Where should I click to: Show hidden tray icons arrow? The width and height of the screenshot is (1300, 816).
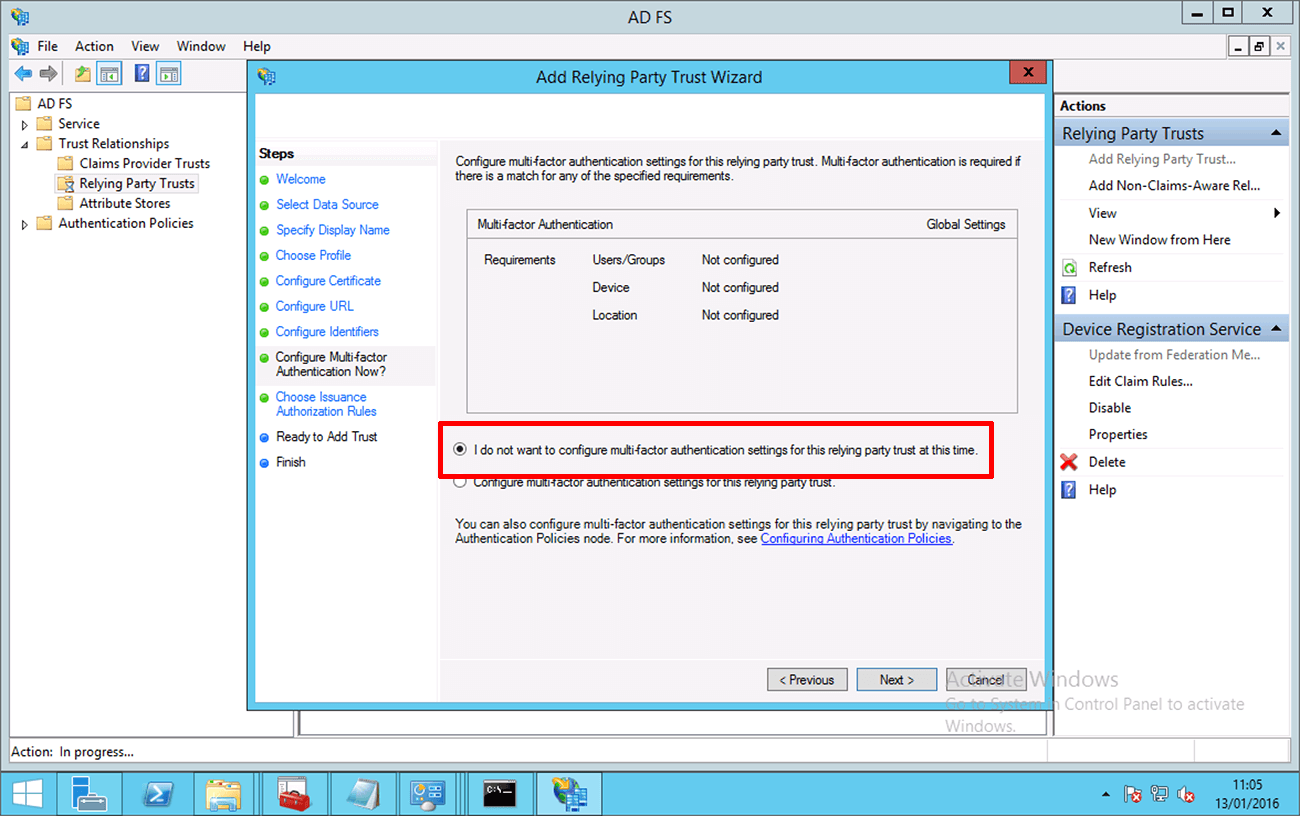(x=1106, y=795)
